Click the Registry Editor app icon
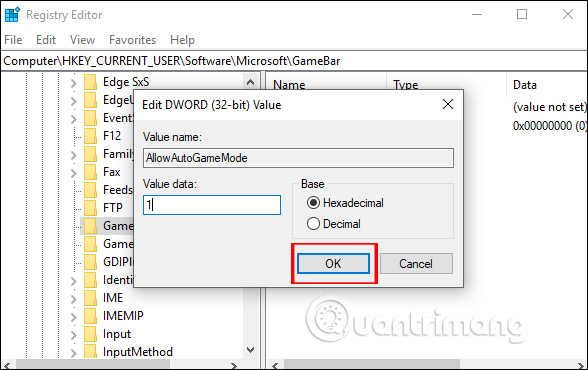Viewport: 588px width, 370px height. click(12, 15)
